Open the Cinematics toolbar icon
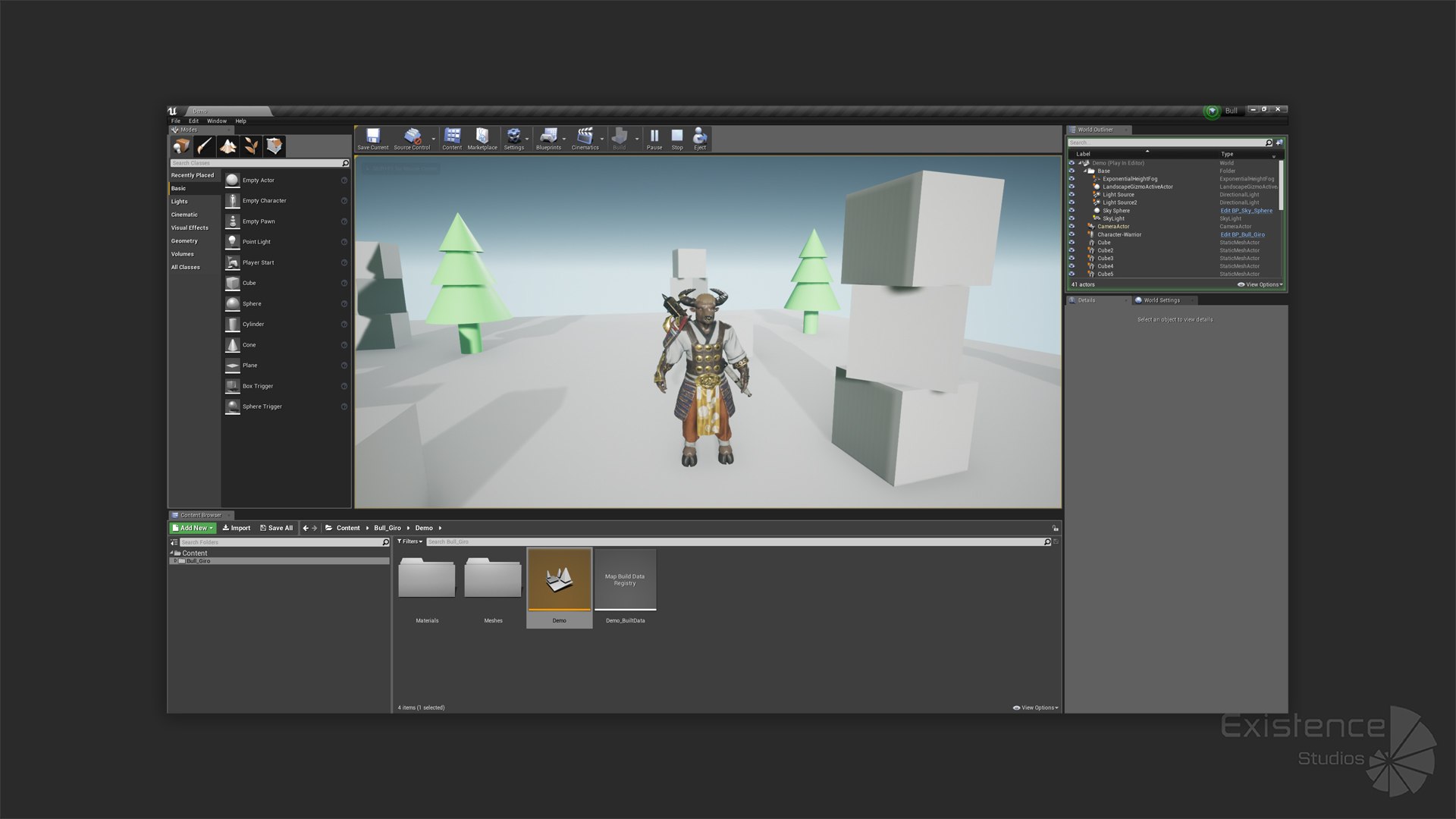The image size is (1456, 819). pyautogui.click(x=585, y=138)
